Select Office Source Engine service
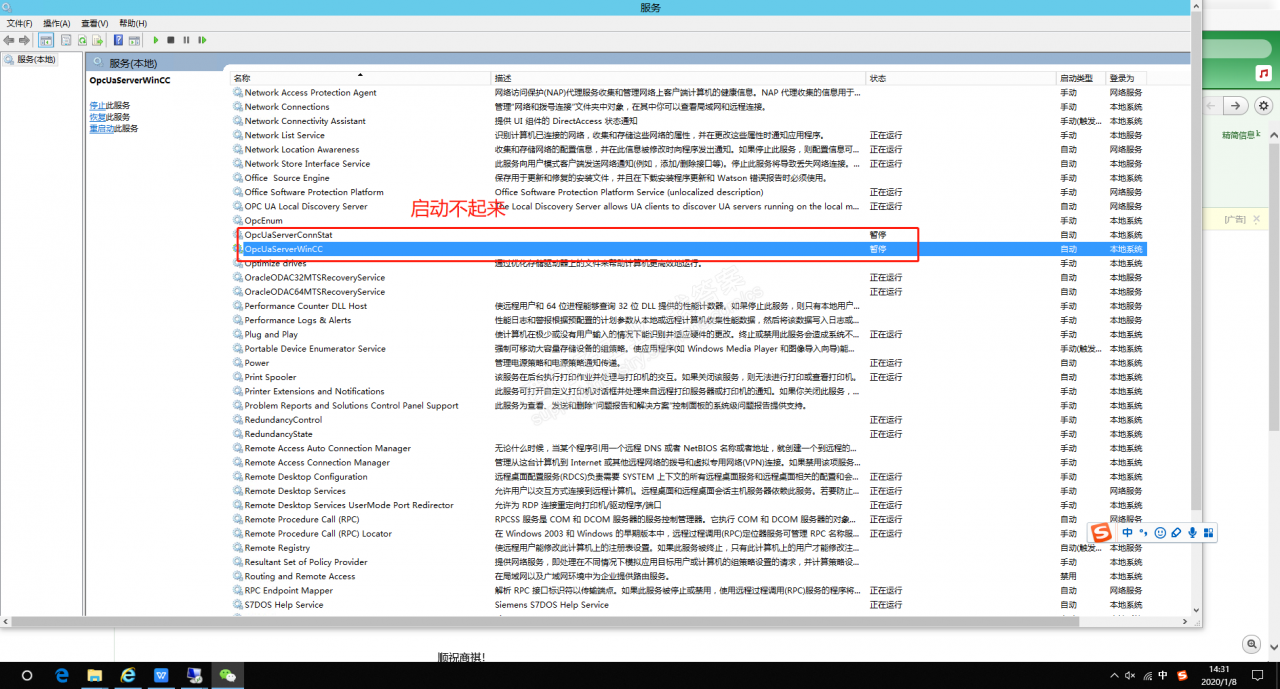 [689, 178]
